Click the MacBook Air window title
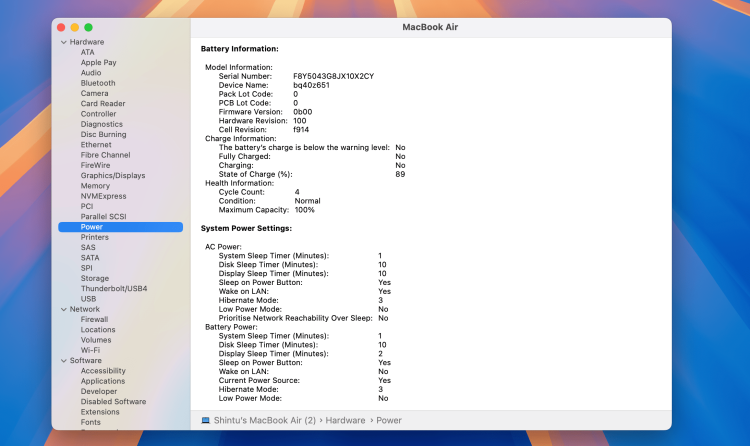This screenshot has height=446, width=750. (430, 27)
